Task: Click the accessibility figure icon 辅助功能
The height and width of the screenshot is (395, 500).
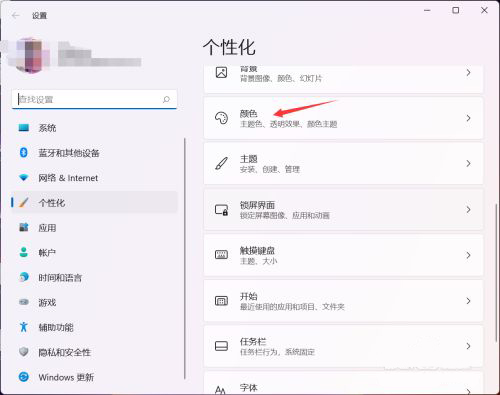Action: (24, 327)
